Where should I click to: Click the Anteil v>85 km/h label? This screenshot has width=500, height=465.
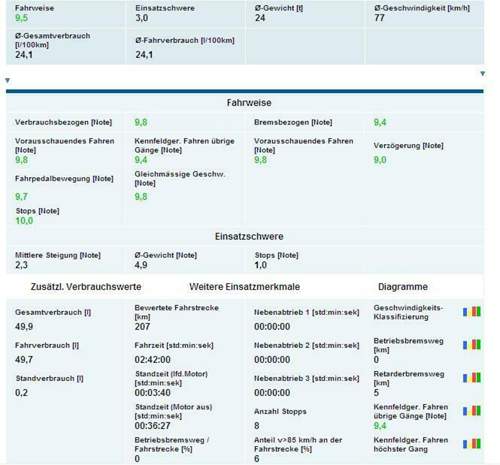pos(298,444)
